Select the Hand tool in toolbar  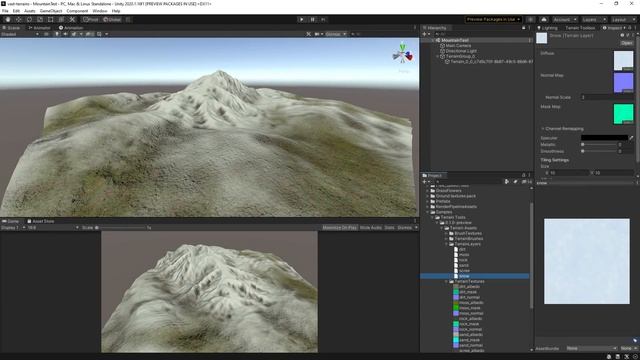8,19
